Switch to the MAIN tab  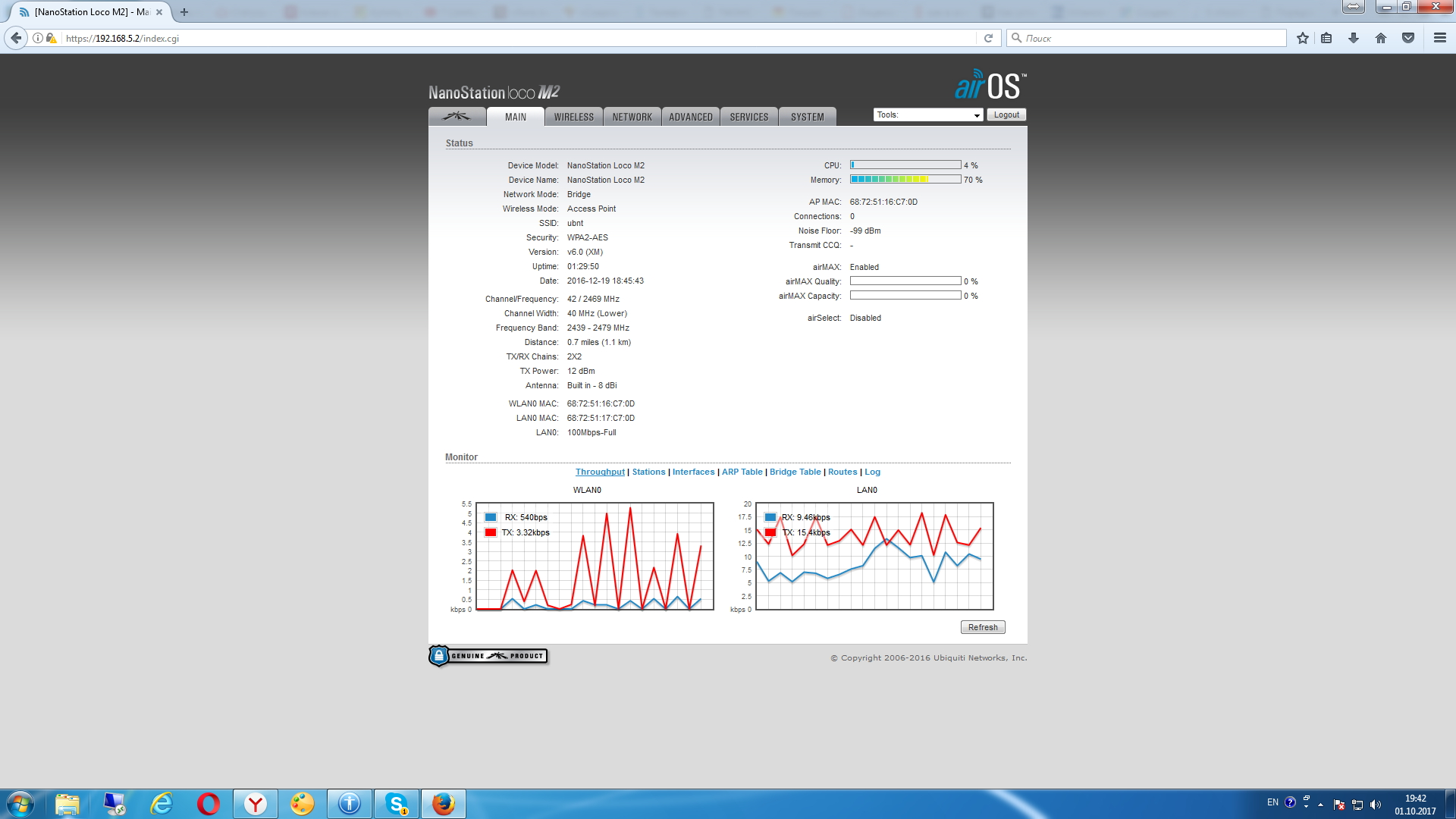[x=516, y=117]
